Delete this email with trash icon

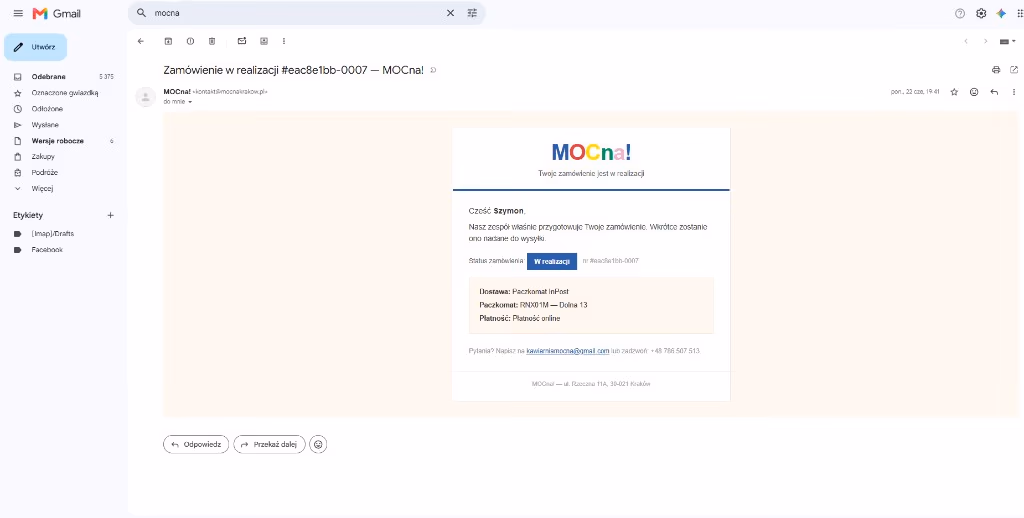click(x=212, y=41)
